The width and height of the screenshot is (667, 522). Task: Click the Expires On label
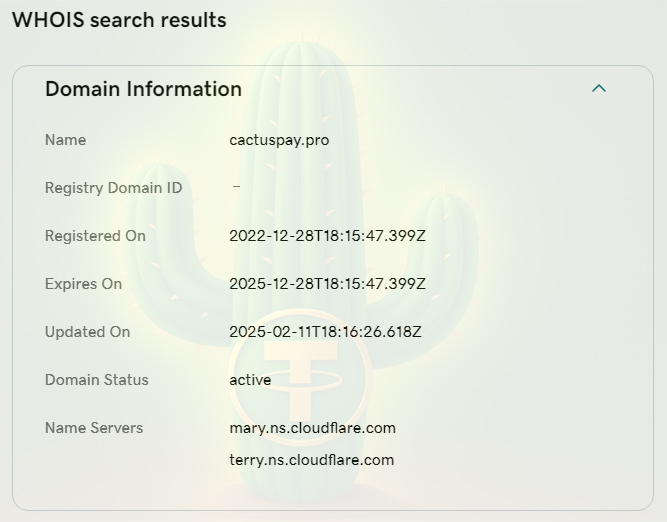(83, 284)
